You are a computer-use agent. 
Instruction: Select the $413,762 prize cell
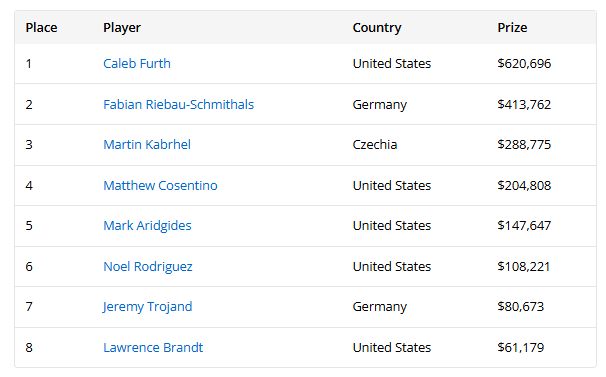[x=524, y=104]
